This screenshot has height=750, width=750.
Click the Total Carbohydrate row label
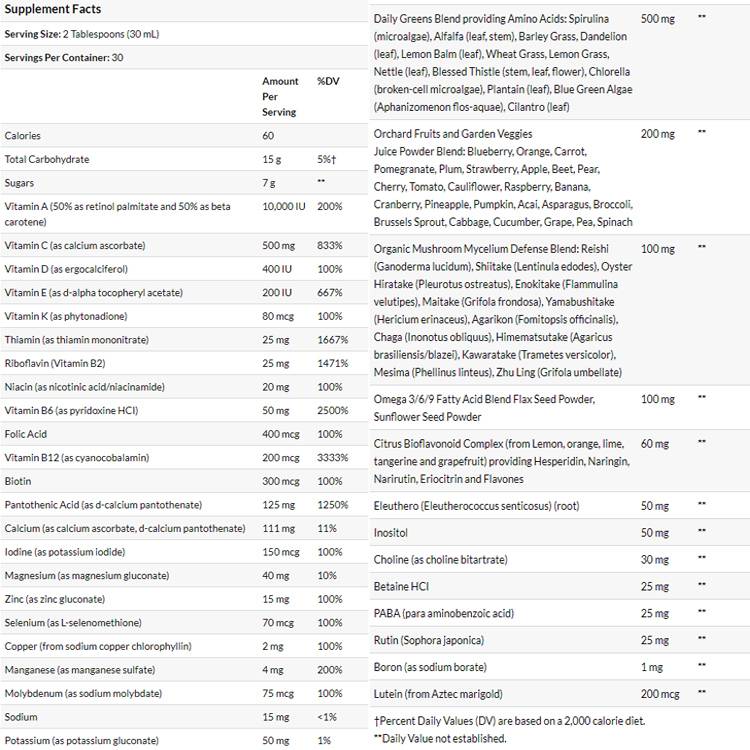click(47, 160)
